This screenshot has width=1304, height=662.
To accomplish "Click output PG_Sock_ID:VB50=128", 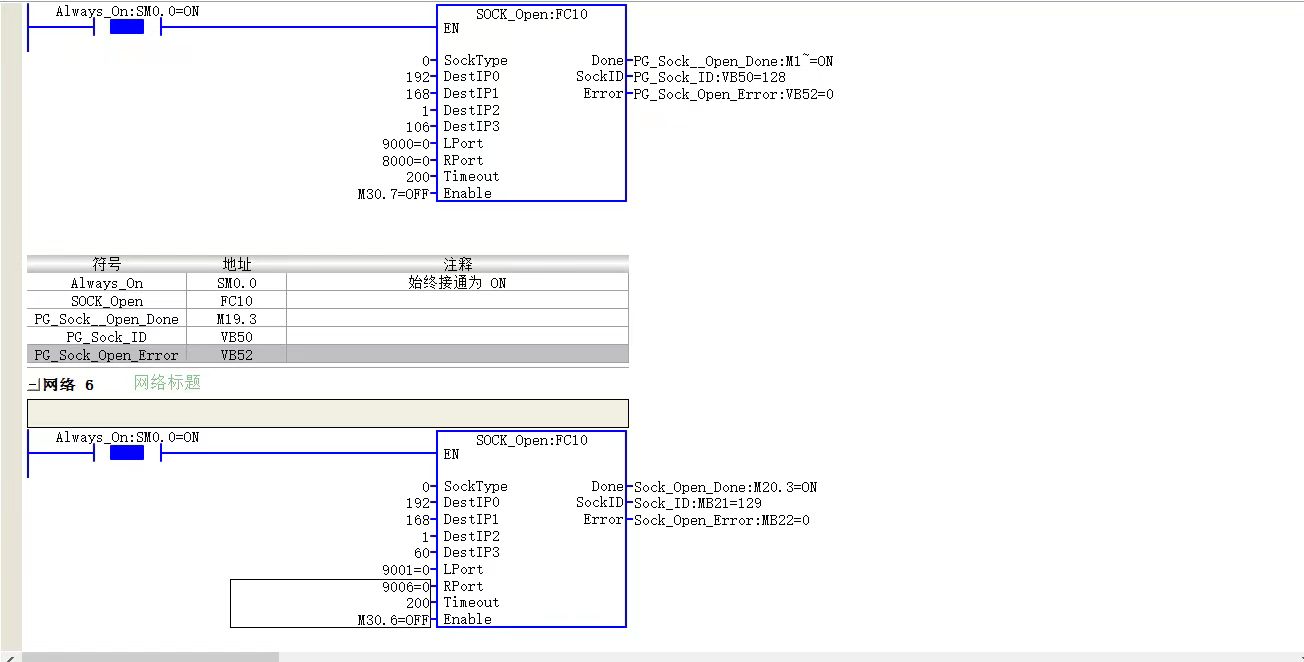I will 709,77.
